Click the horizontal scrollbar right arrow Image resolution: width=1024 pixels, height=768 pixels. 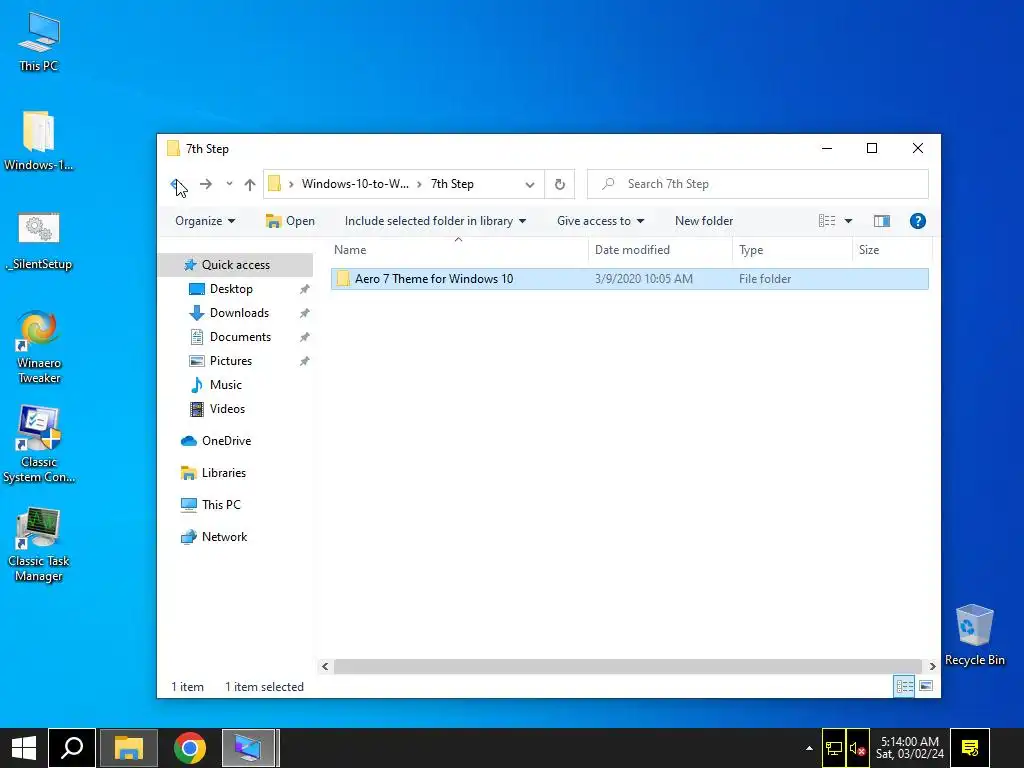tap(932, 667)
